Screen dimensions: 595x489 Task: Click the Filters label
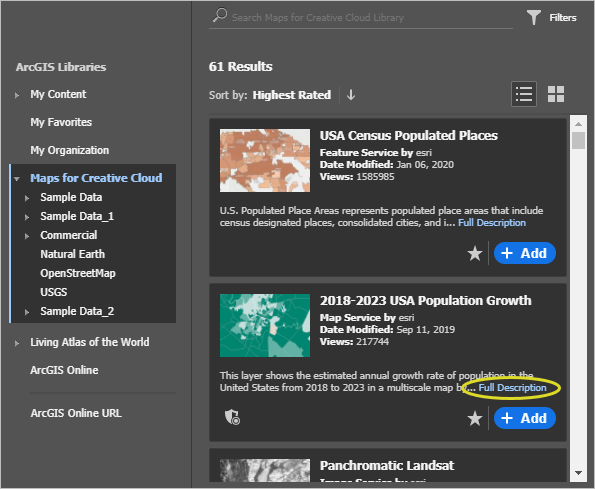click(563, 18)
